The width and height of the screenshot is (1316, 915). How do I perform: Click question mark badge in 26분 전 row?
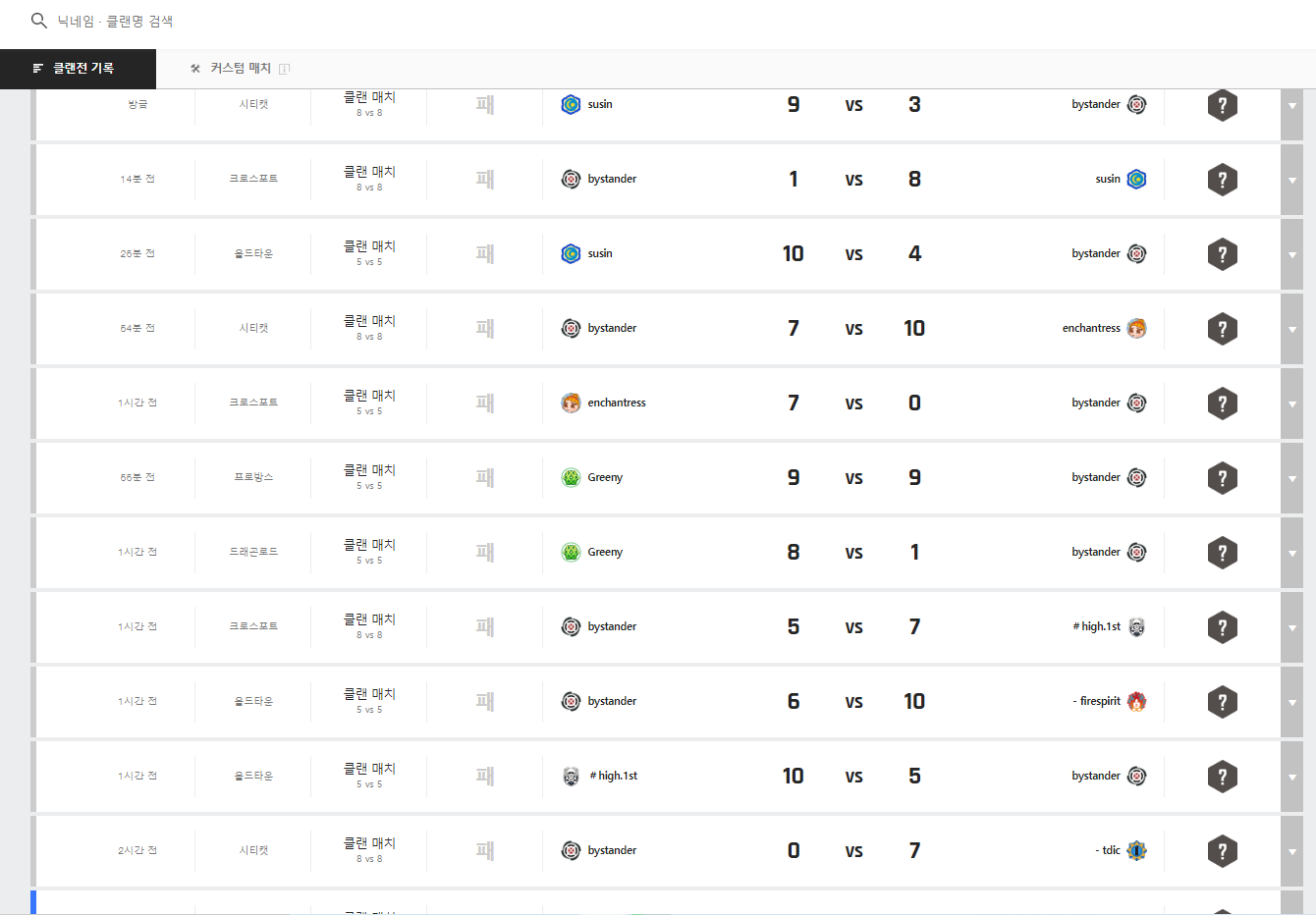[x=1222, y=254]
